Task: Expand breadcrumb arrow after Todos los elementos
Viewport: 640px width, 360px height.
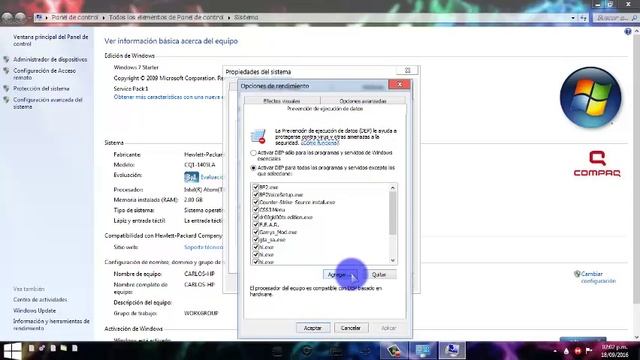Action: tap(229, 18)
